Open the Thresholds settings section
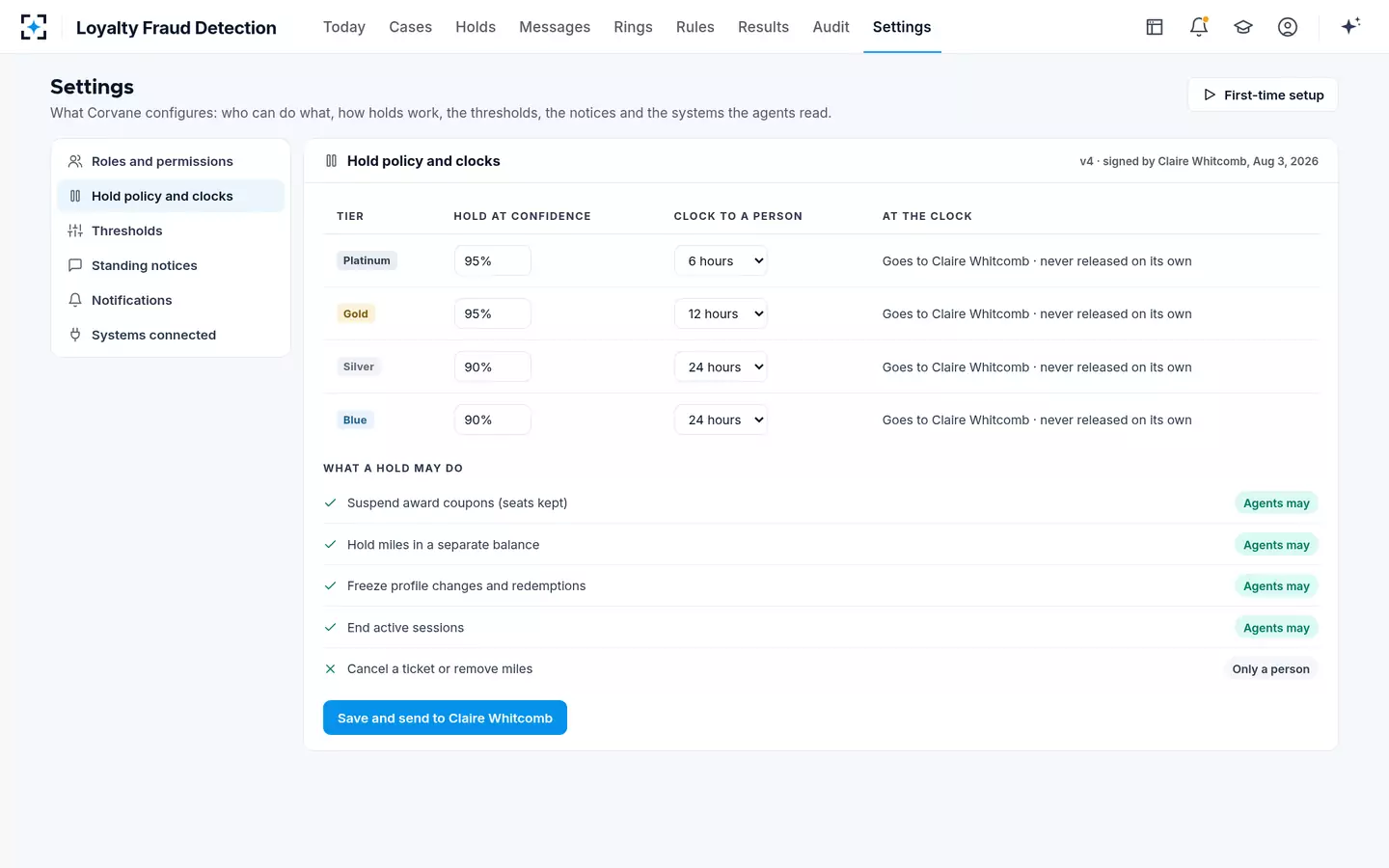Screen dimensions: 1389x868 pos(171,231)
